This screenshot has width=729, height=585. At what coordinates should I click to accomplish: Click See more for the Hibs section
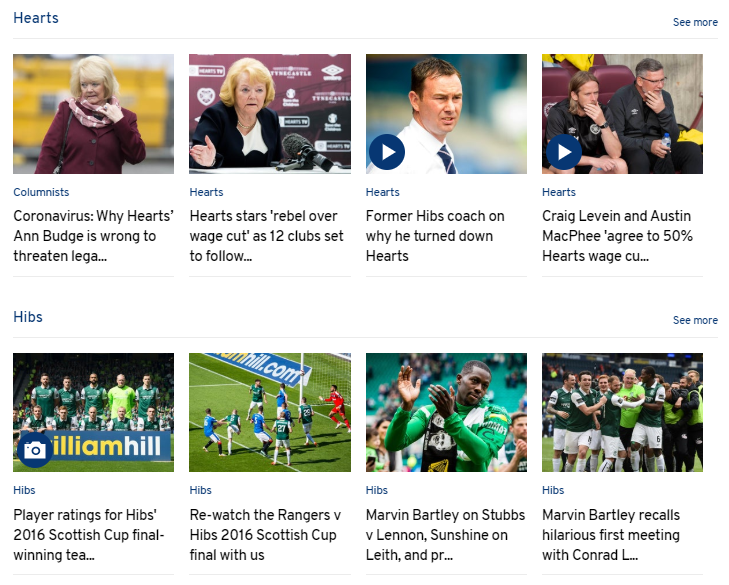click(695, 320)
